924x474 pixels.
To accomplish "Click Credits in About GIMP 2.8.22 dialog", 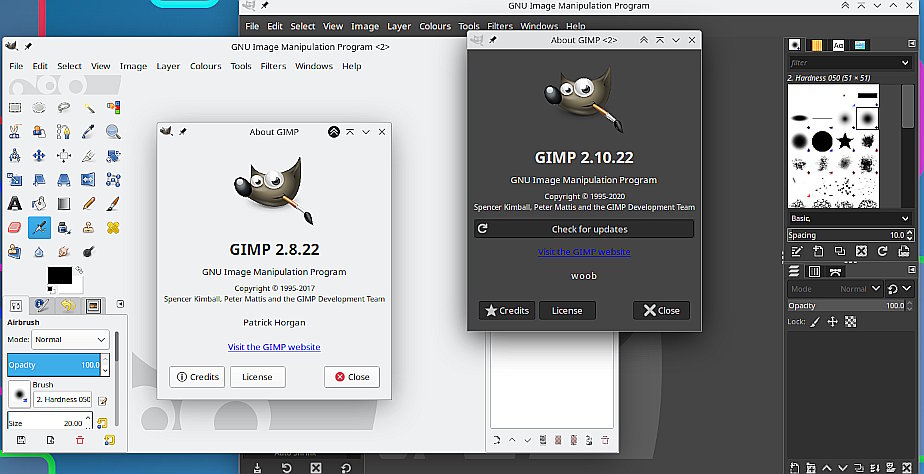I will [197, 377].
